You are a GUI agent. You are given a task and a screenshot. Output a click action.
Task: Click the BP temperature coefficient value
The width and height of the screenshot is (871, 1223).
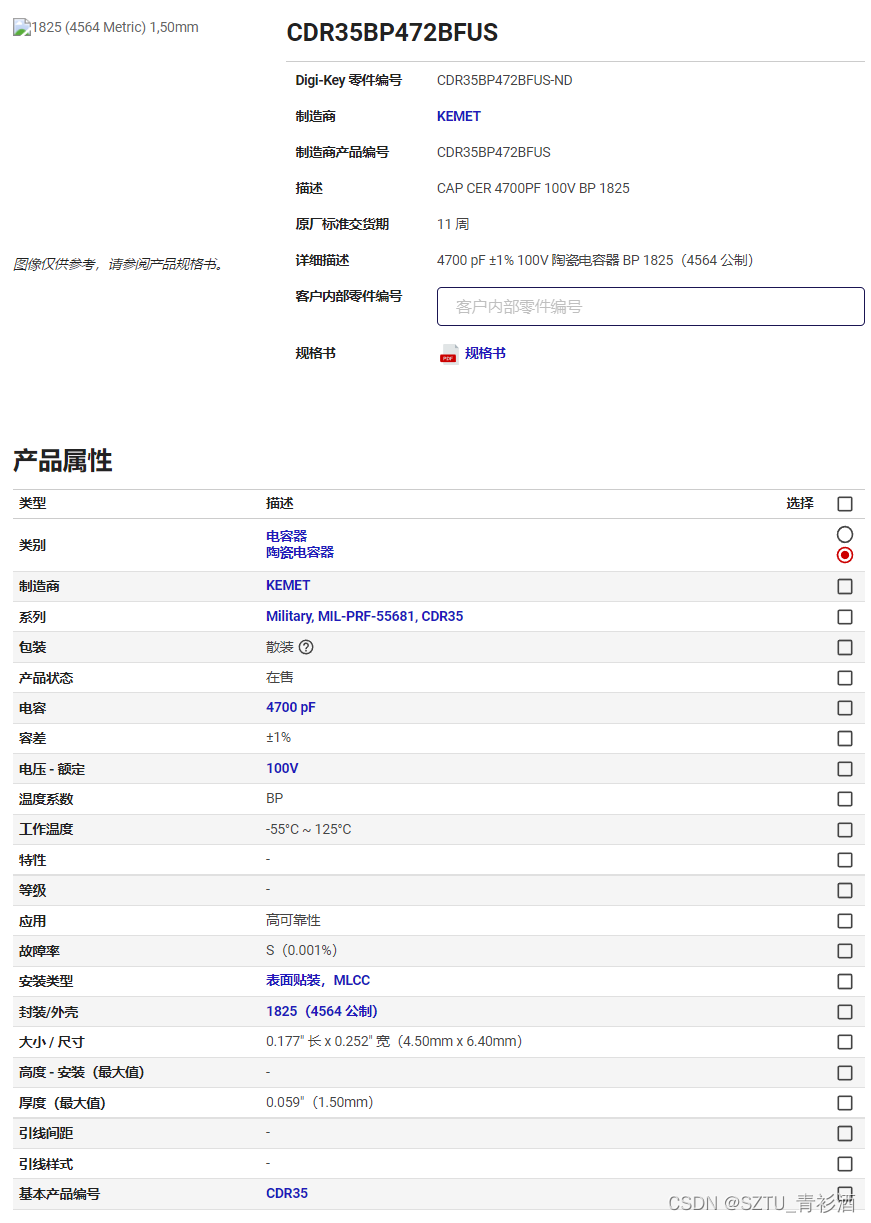pyautogui.click(x=275, y=799)
